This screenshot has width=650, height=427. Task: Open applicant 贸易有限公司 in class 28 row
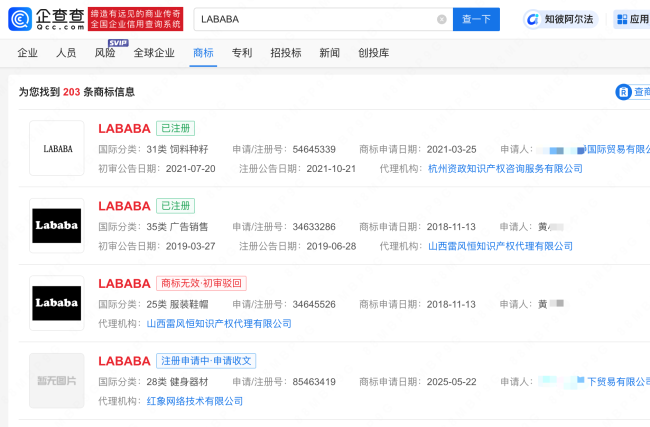pyautogui.click(x=618, y=382)
